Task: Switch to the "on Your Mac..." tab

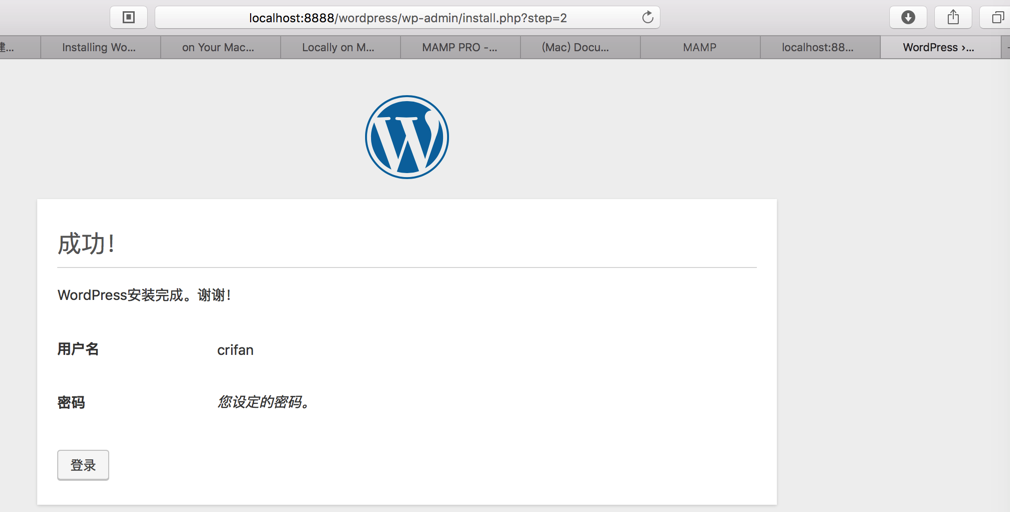Action: pyautogui.click(x=220, y=47)
